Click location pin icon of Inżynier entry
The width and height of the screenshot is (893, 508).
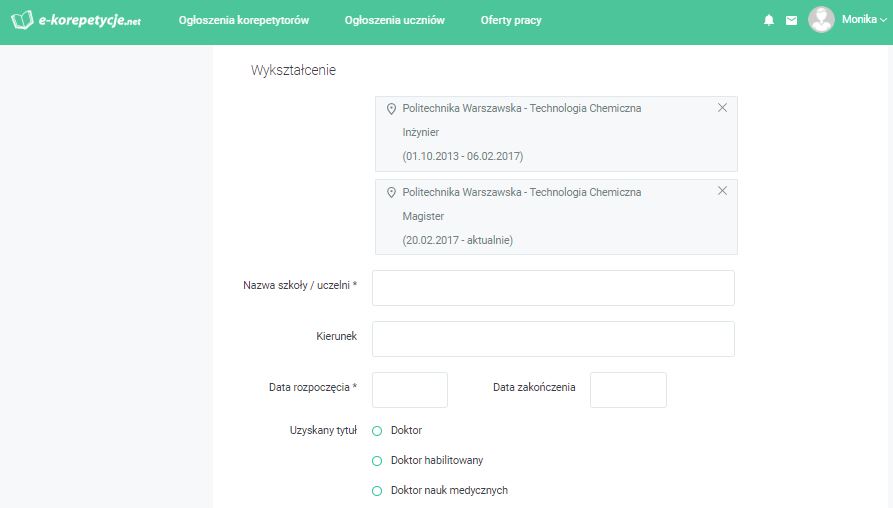391,108
